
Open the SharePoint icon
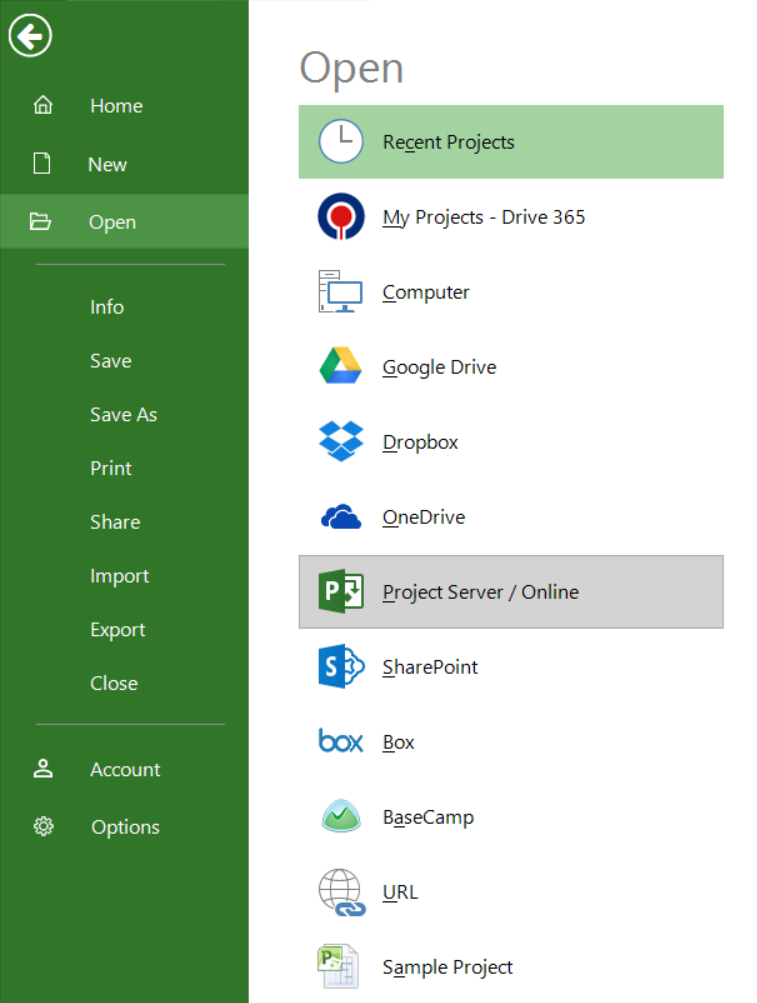(341, 667)
